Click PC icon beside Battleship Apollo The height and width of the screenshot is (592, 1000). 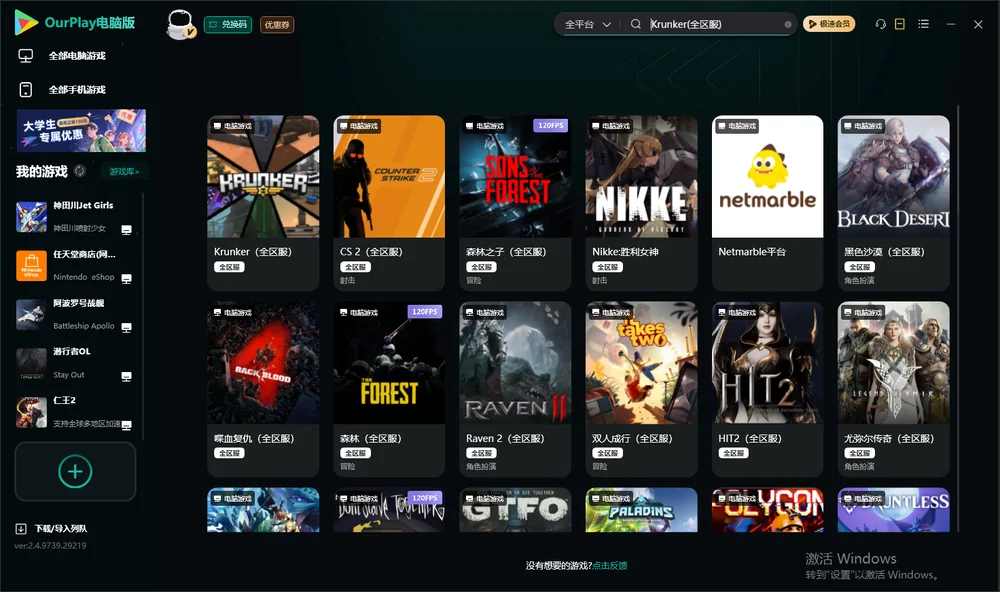point(126,327)
